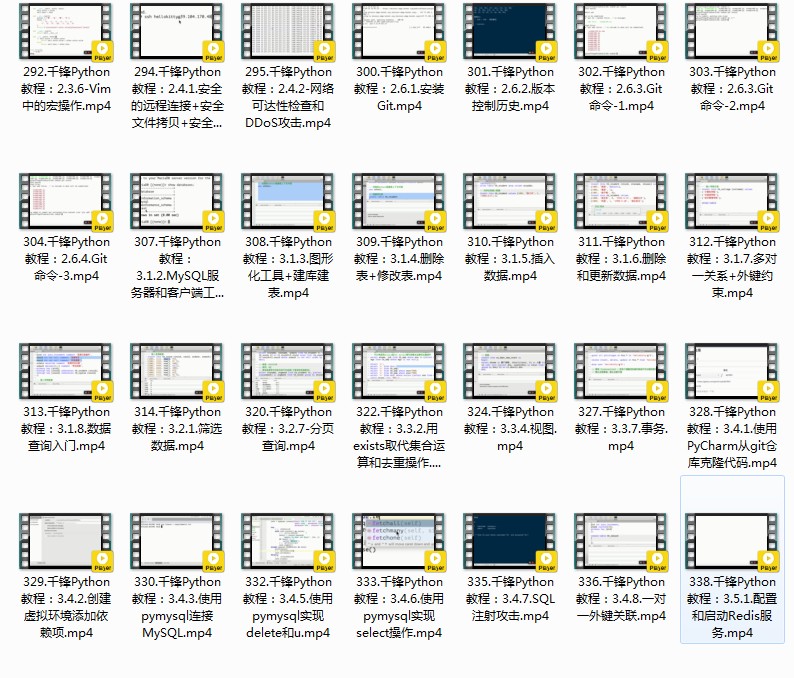The image size is (794, 678).
Task: Click filename text 332 3.4.5.使用pymysql实现delete和u.mp4
Action: point(288,608)
